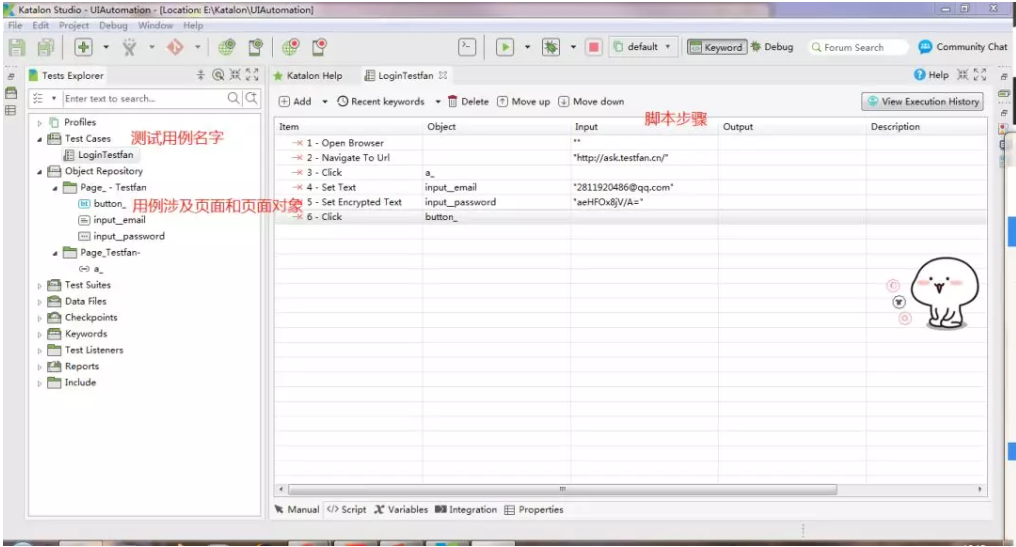Viewport: 1016px width, 547px height.
Task: Expand the Profiles tree node
Action: (x=40, y=122)
